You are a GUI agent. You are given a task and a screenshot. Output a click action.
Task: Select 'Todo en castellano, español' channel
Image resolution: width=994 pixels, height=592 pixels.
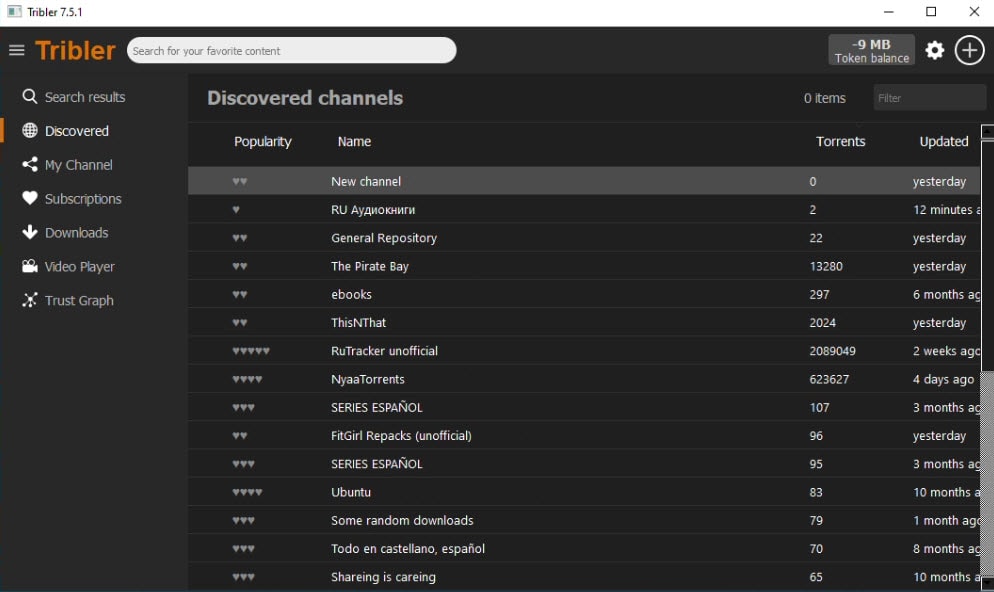pyautogui.click(x=584, y=548)
